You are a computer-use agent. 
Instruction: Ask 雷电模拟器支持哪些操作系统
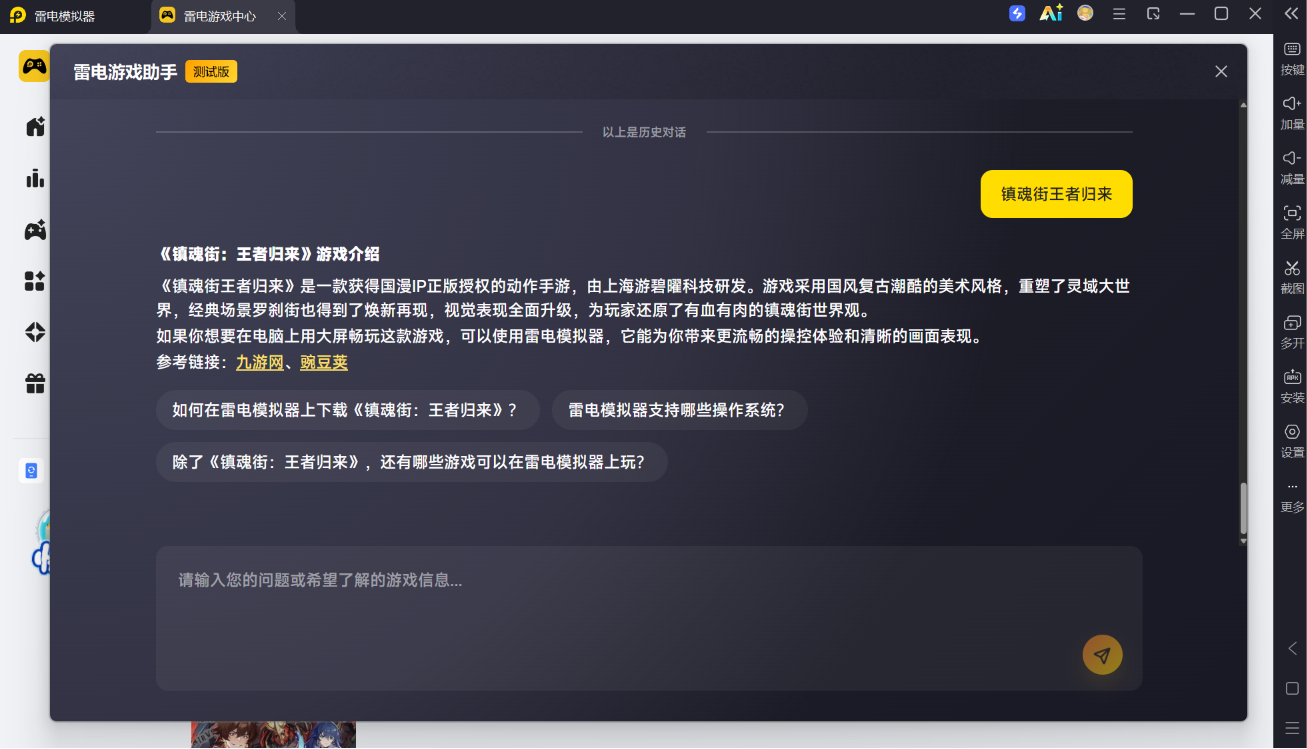680,410
